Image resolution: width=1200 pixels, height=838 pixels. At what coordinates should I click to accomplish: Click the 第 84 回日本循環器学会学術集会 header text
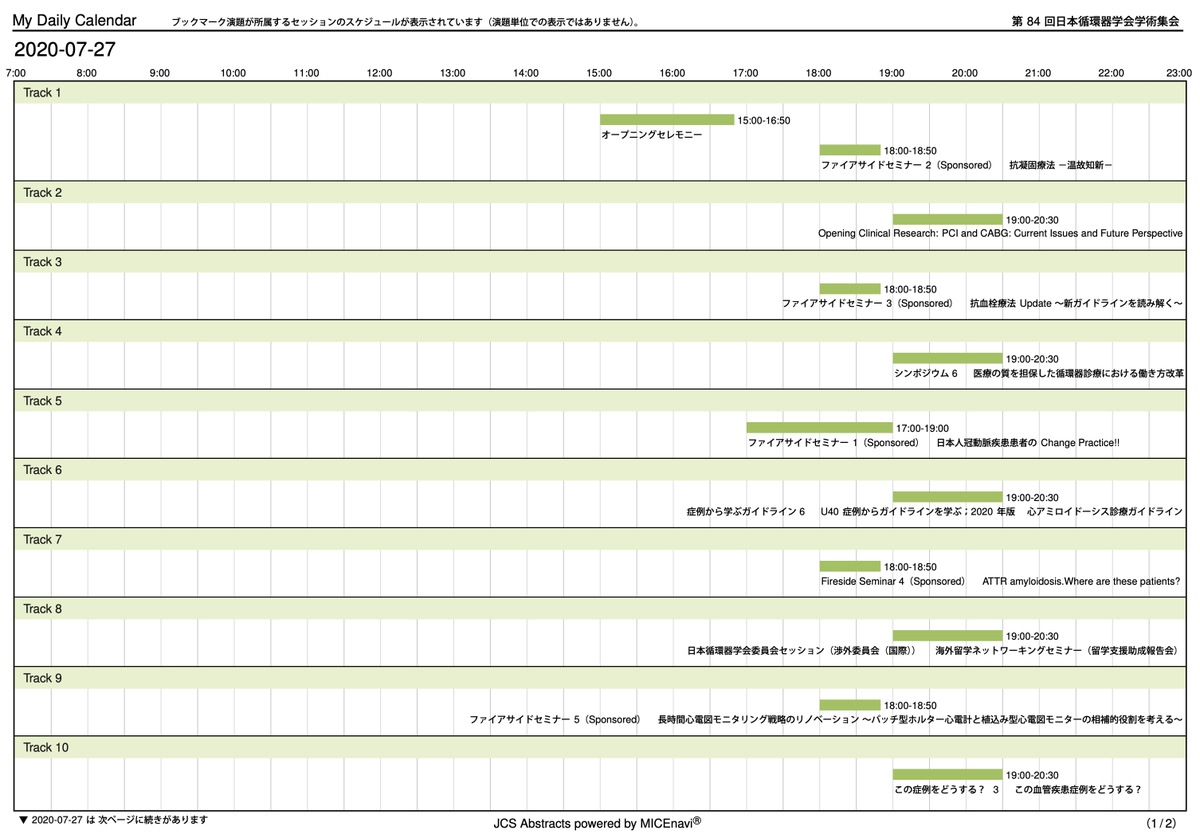pyautogui.click(x=1096, y=22)
